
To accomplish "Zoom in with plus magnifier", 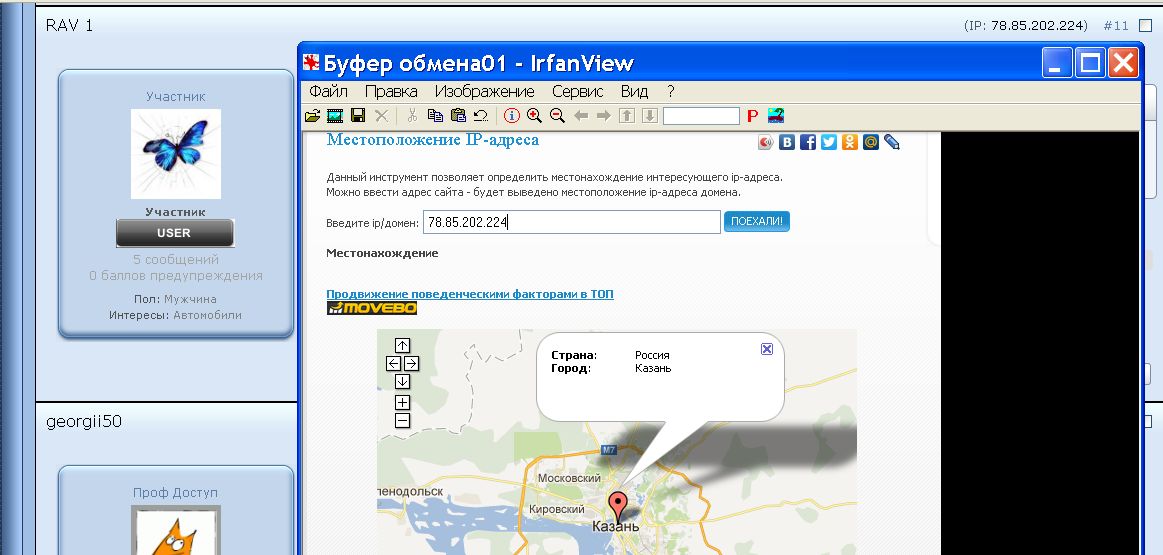I will click(534, 116).
